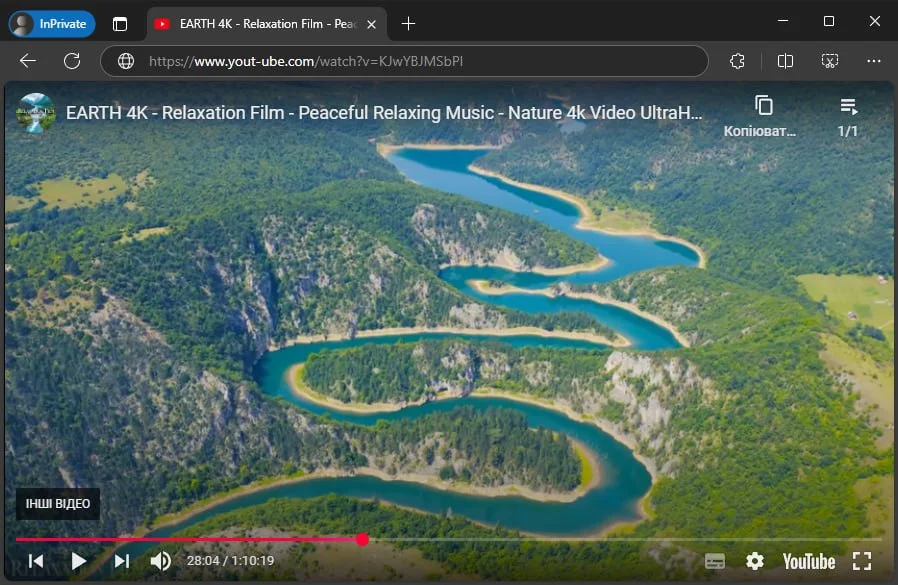The height and width of the screenshot is (585, 898).
Task: Skip to the next video
Action: point(121,561)
